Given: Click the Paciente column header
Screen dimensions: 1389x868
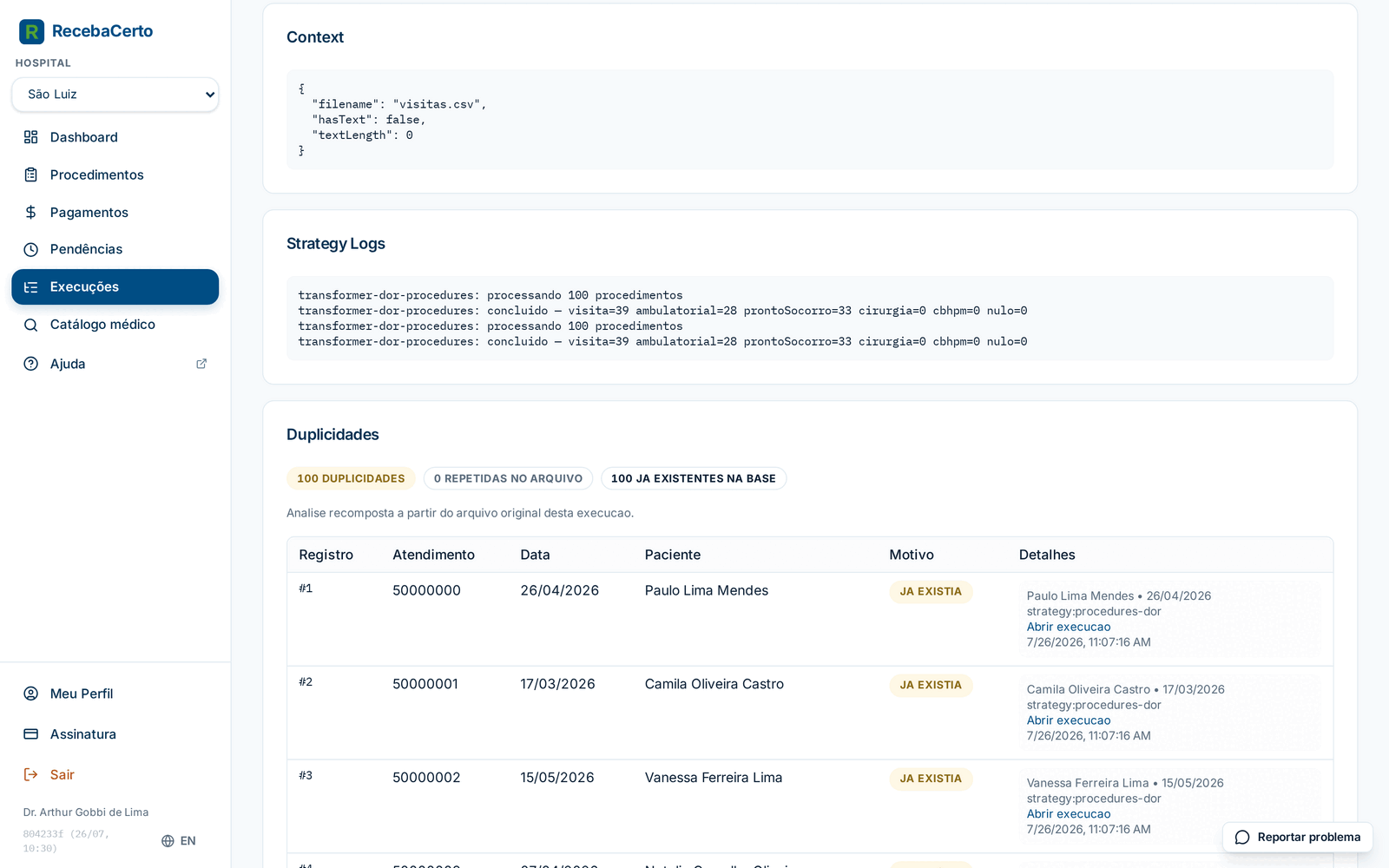Looking at the screenshot, I should tap(673, 555).
